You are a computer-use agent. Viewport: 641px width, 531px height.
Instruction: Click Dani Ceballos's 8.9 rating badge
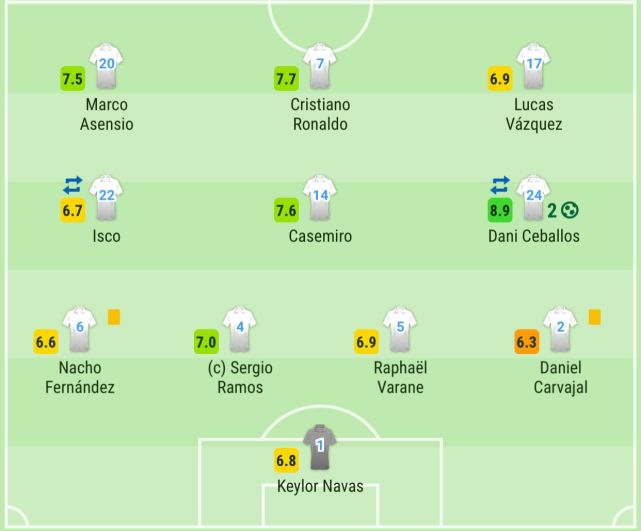coord(500,210)
